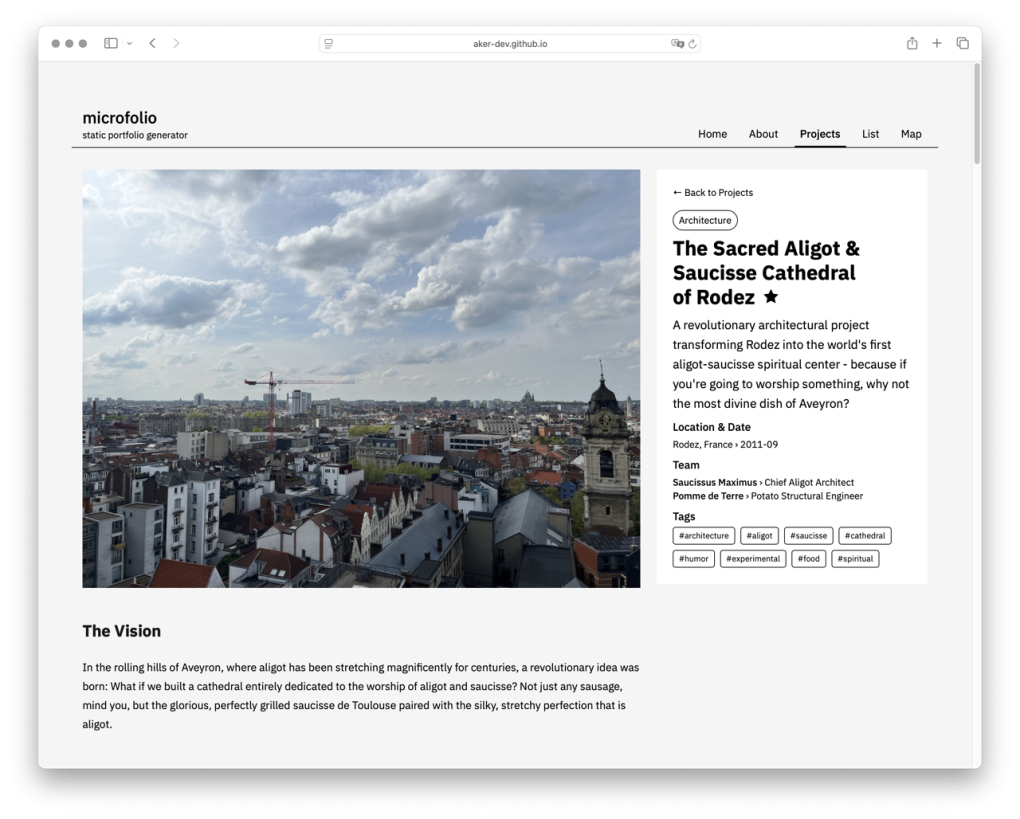
Task: Navigate back with the back arrow
Action: 151,43
